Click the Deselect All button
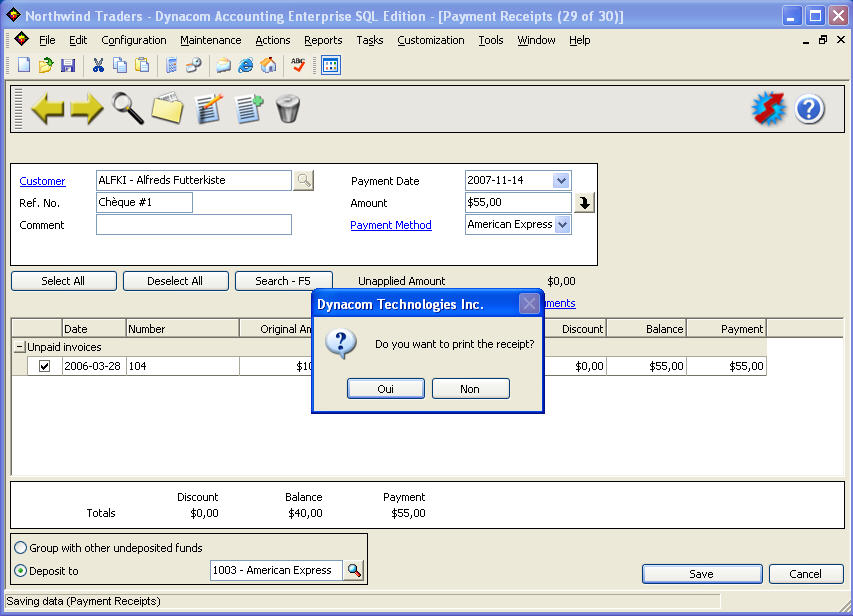853x616 pixels. (176, 281)
